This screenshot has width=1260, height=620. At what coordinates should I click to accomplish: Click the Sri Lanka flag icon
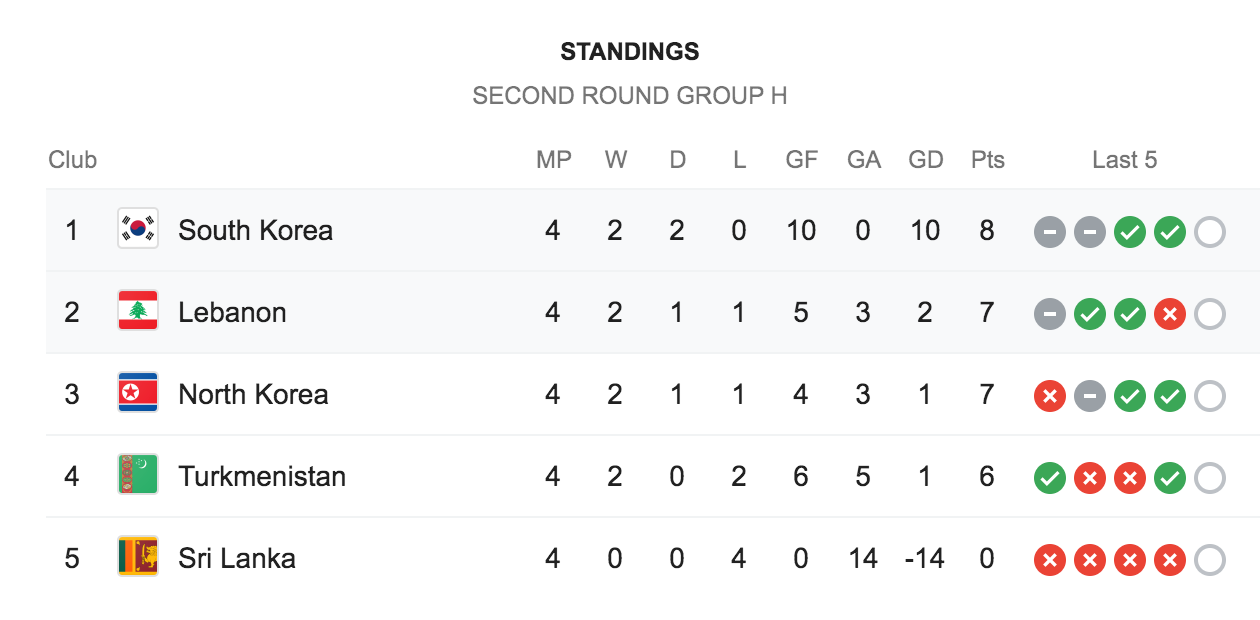click(138, 558)
